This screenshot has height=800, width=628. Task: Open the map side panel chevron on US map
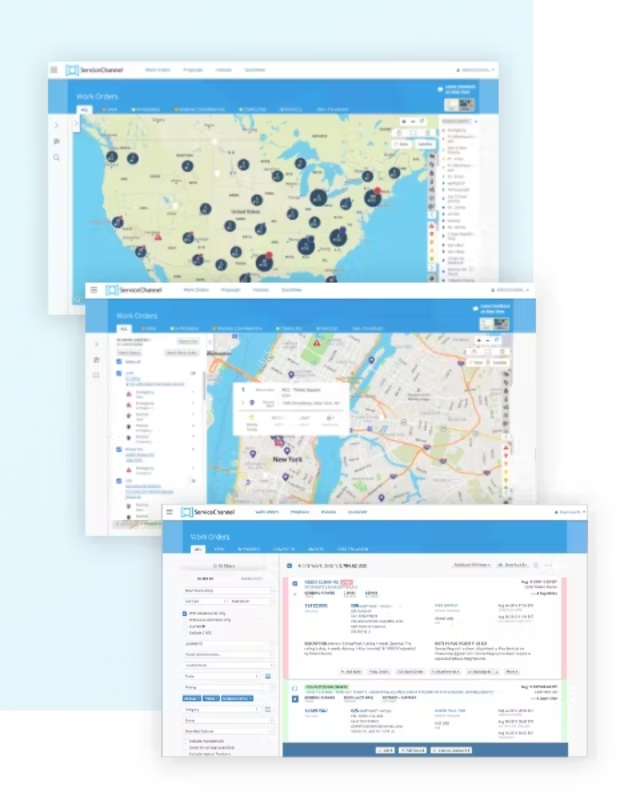click(x=77, y=123)
